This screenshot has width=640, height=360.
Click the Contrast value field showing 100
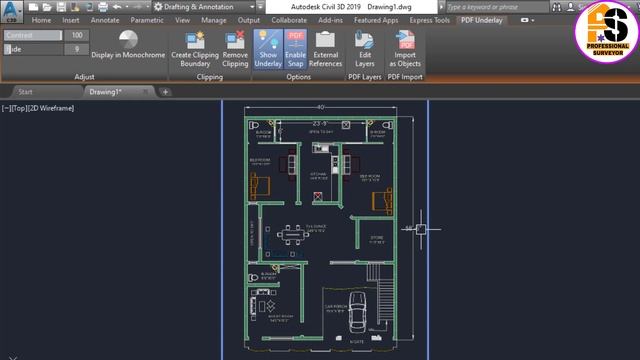[77, 36]
